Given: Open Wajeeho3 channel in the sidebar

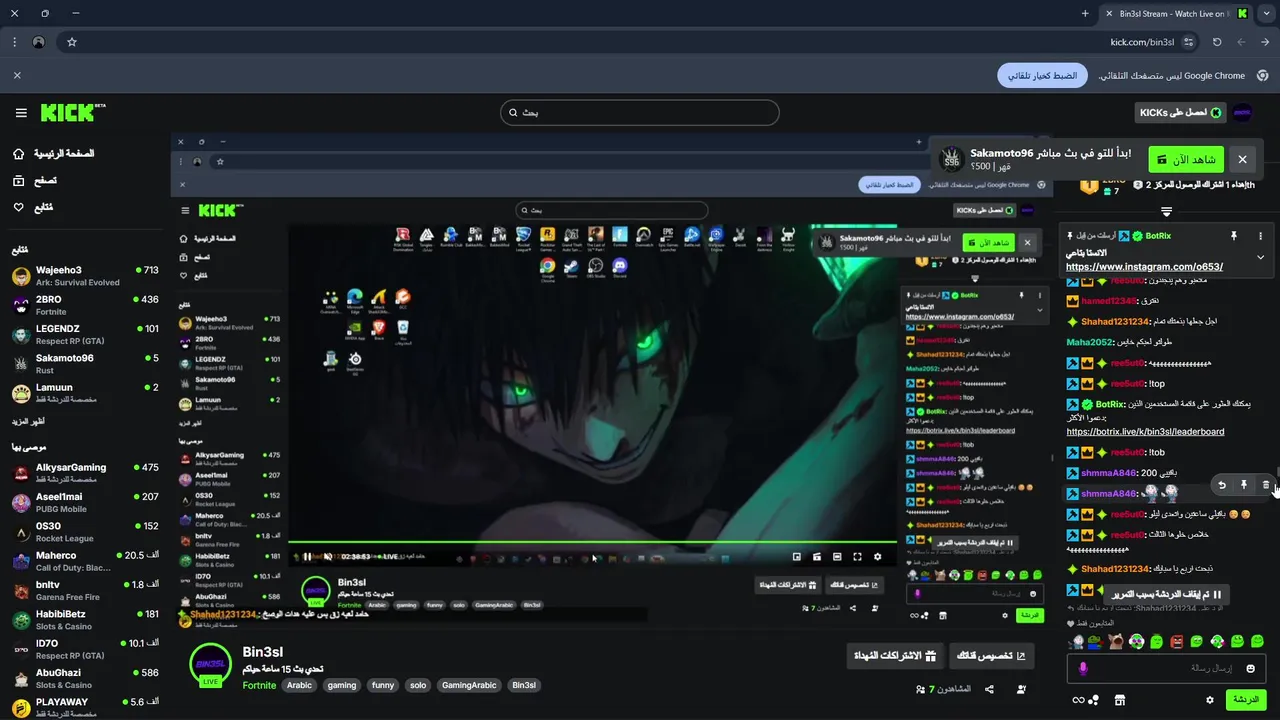Looking at the screenshot, I should pyautogui.click(x=85, y=276).
